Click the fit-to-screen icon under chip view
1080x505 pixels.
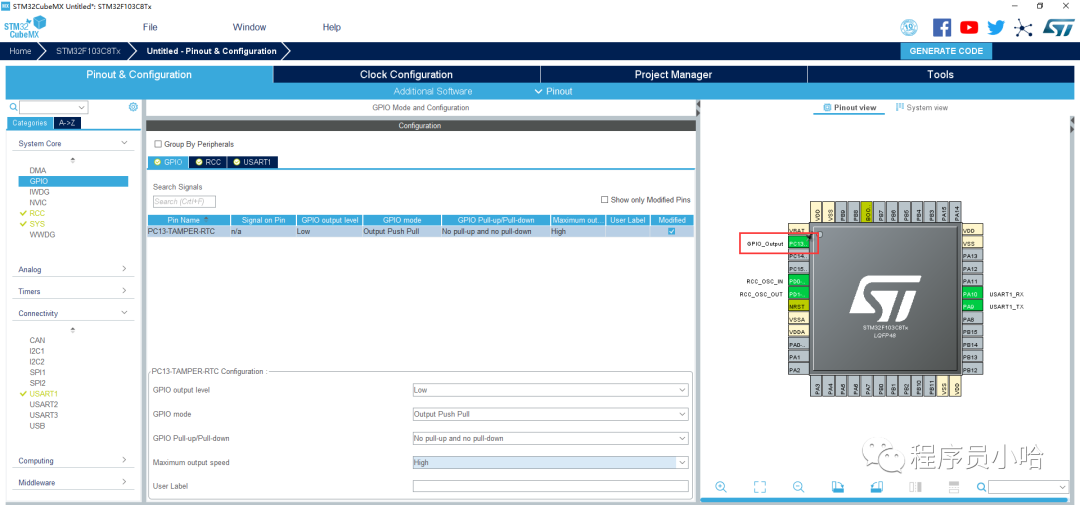[x=760, y=487]
